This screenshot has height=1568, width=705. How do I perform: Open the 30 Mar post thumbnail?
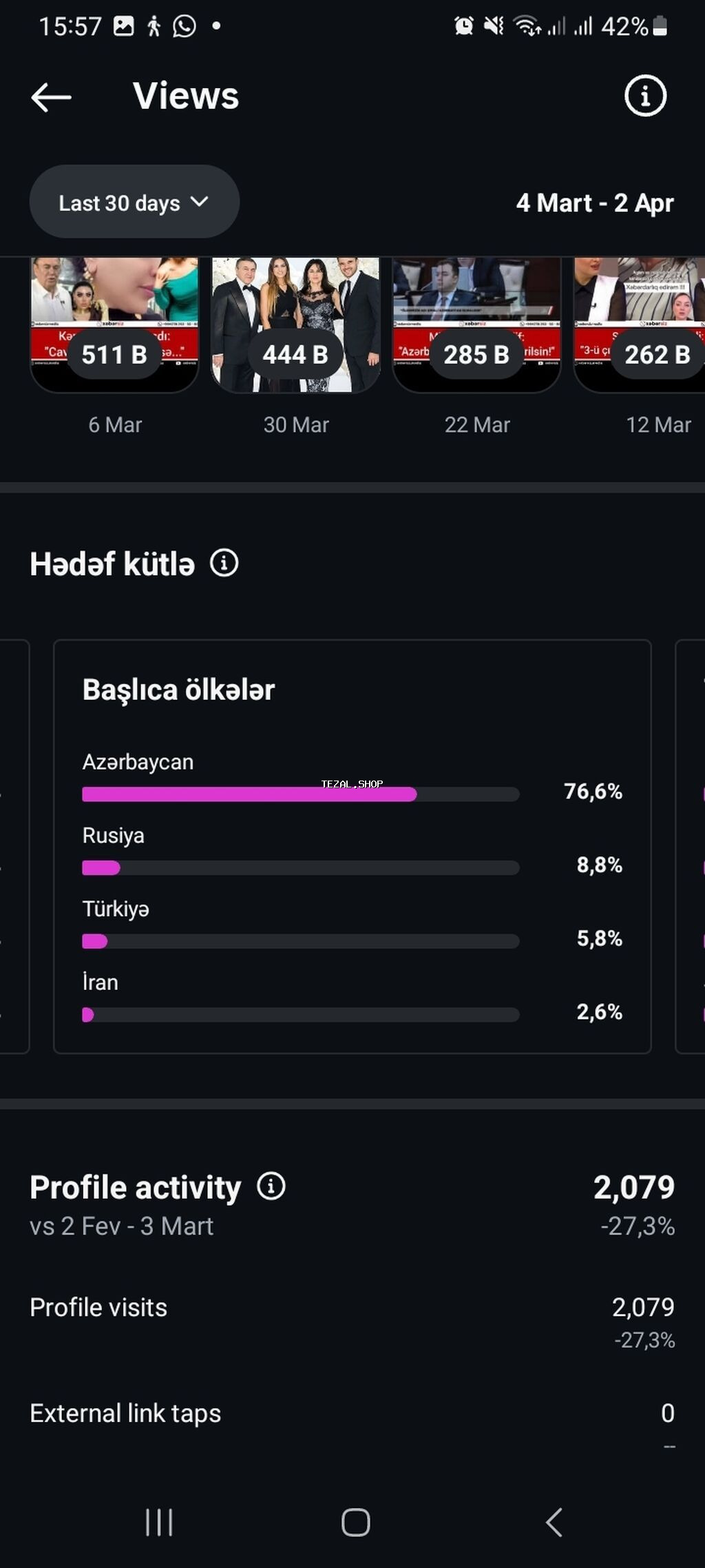point(296,324)
